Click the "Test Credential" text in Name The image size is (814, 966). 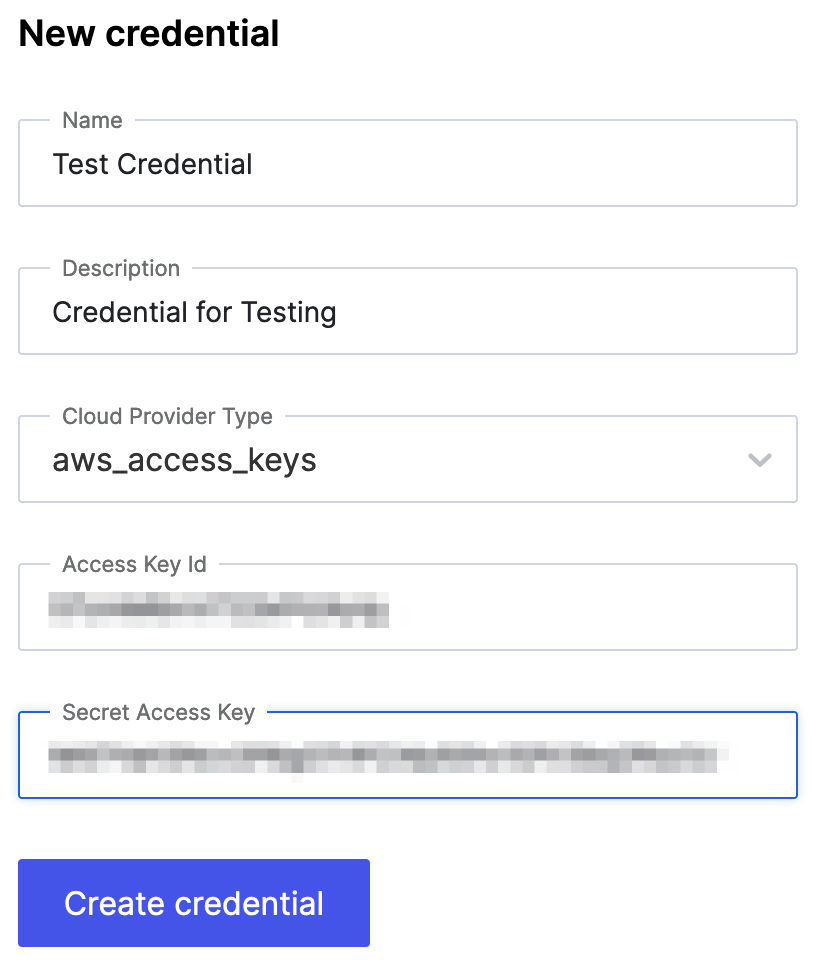pyautogui.click(x=152, y=164)
